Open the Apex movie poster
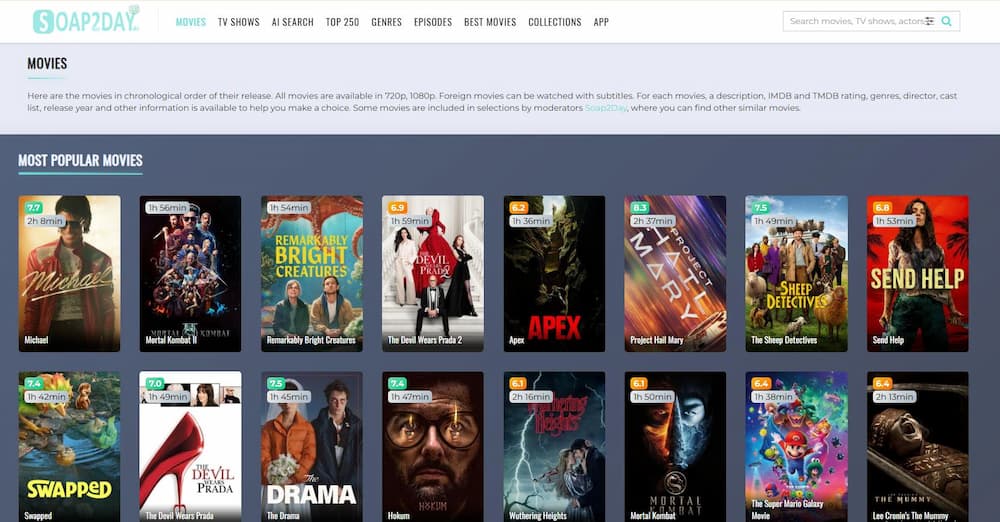The width and height of the screenshot is (1000, 522). [554, 274]
